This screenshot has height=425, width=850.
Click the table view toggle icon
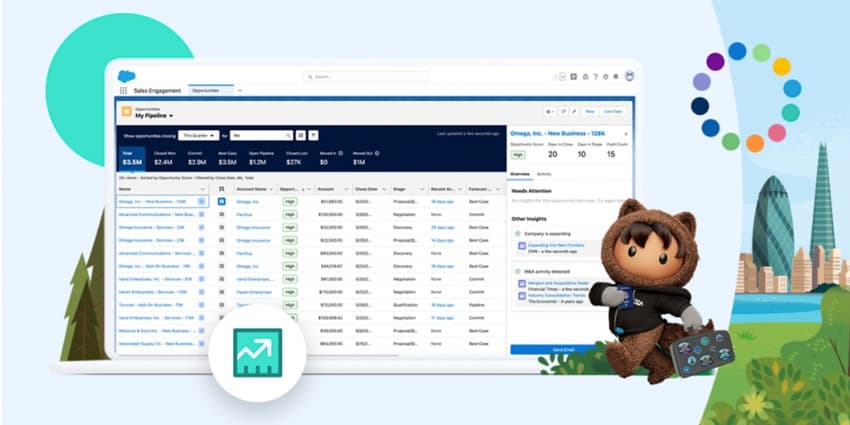301,136
